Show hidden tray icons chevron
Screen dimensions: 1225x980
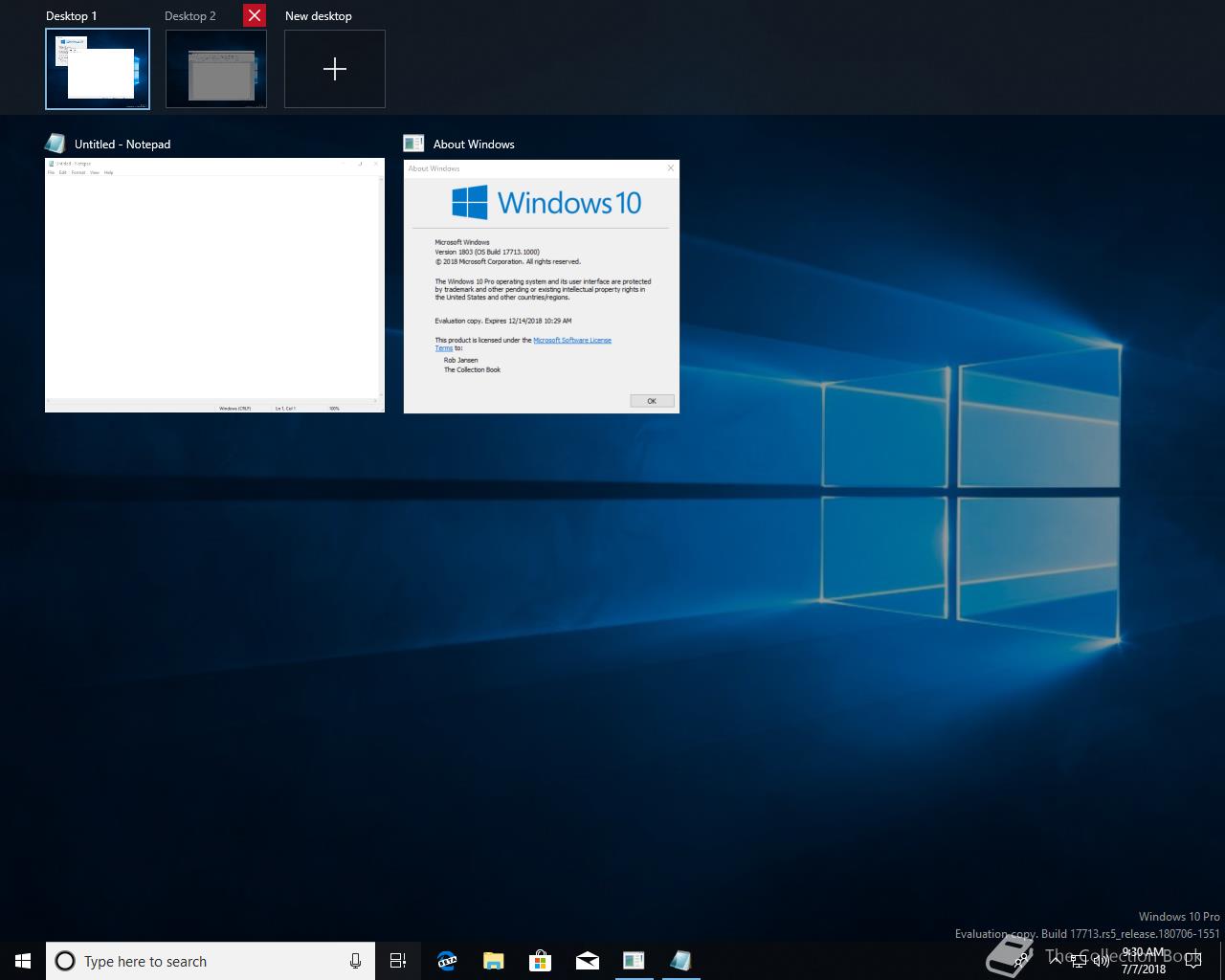click(x=1056, y=961)
